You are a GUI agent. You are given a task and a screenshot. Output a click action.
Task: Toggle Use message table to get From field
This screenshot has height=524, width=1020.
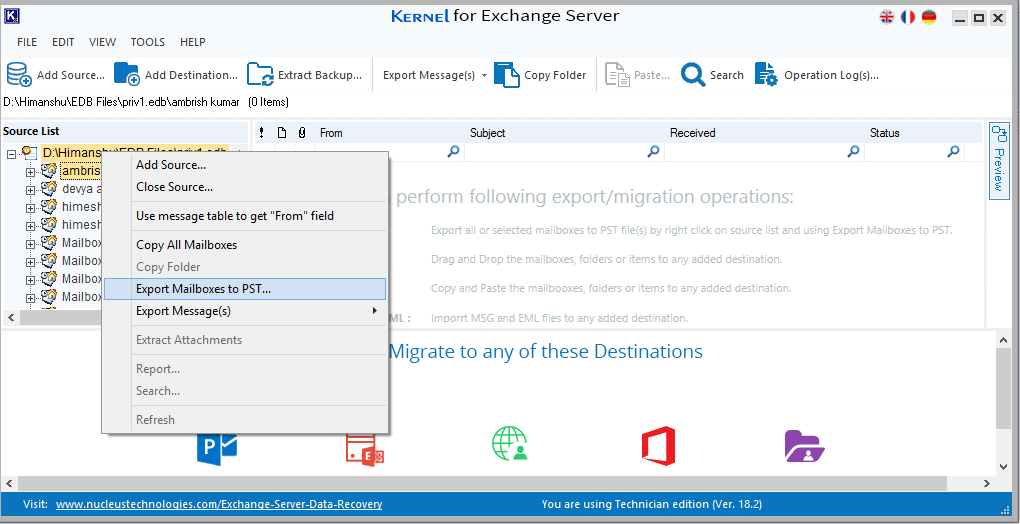coord(235,216)
